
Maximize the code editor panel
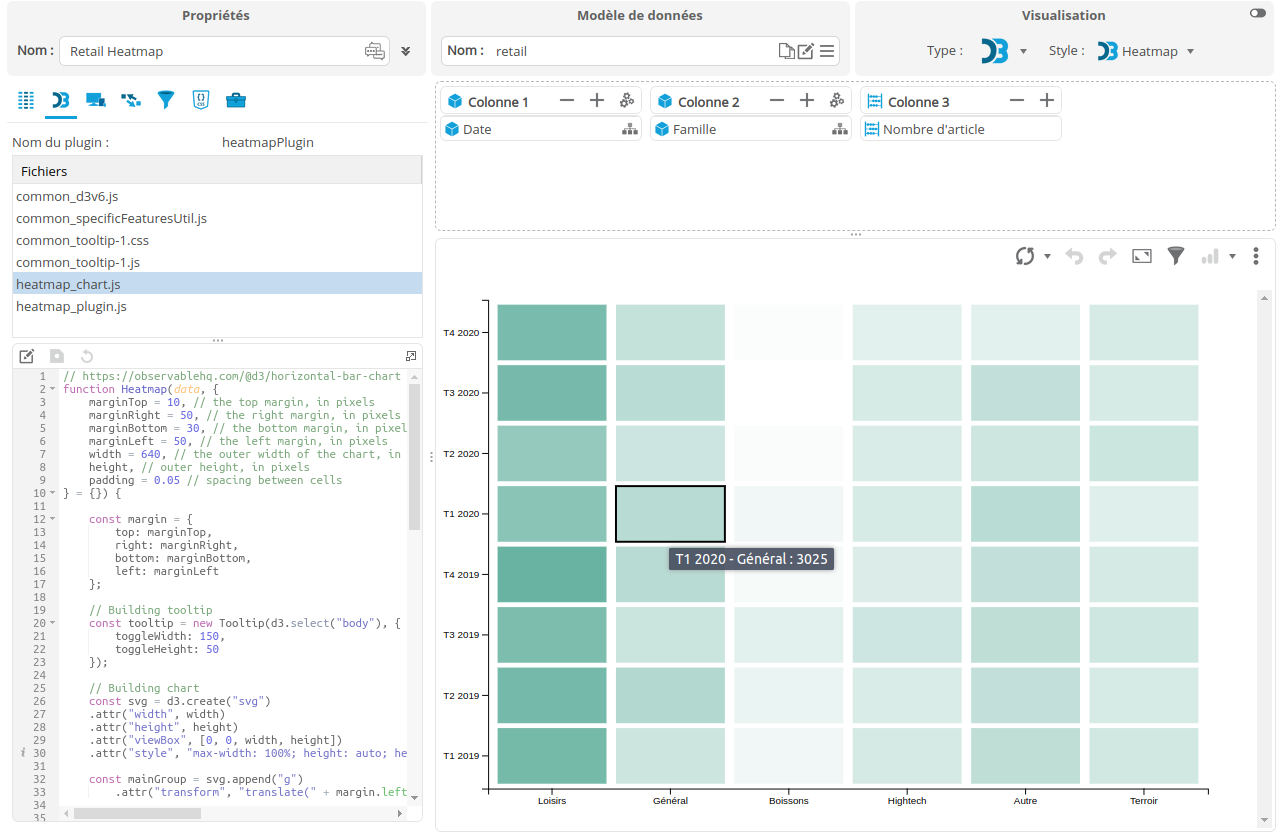click(x=411, y=356)
